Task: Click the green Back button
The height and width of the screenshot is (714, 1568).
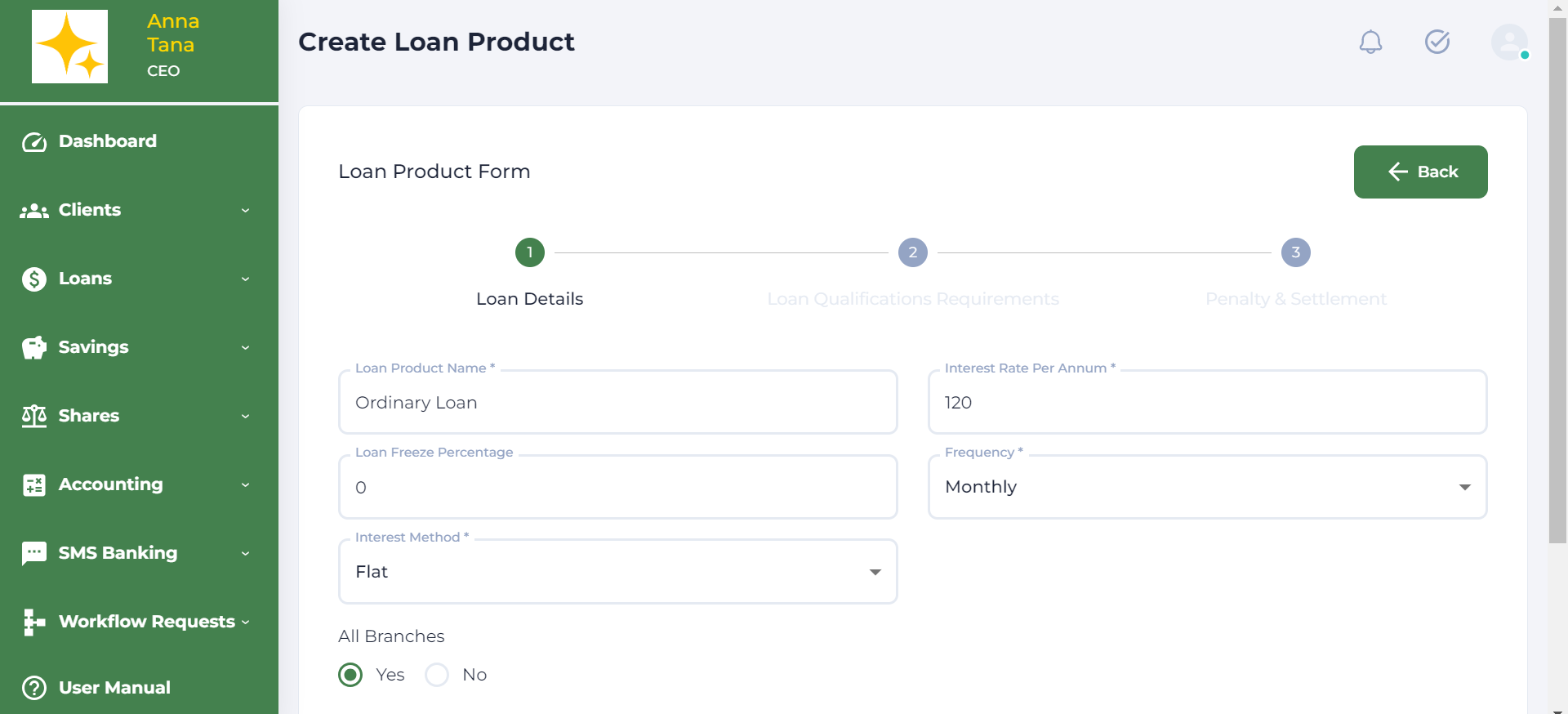Action: point(1420,172)
